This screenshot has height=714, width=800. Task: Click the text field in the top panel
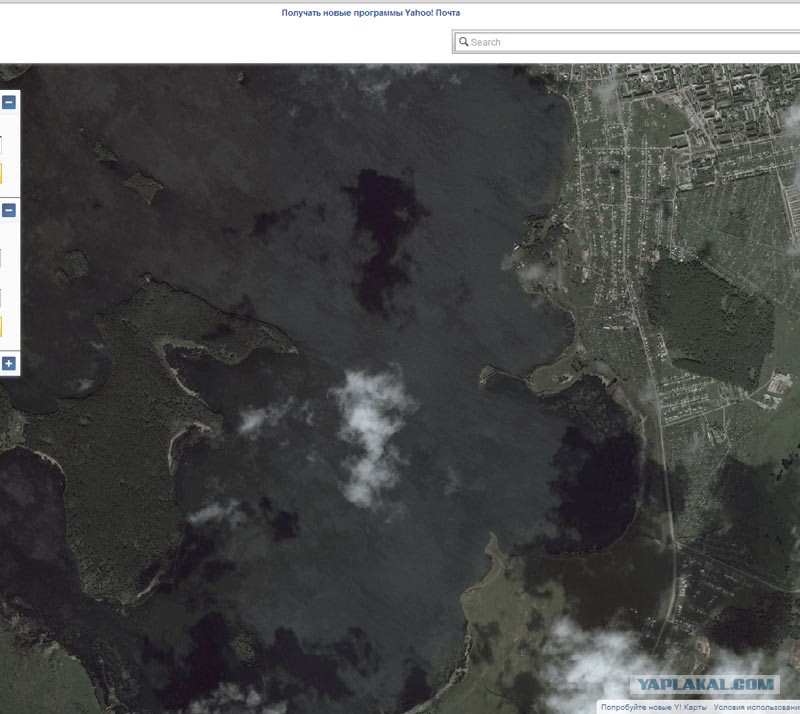click(x=1, y=145)
